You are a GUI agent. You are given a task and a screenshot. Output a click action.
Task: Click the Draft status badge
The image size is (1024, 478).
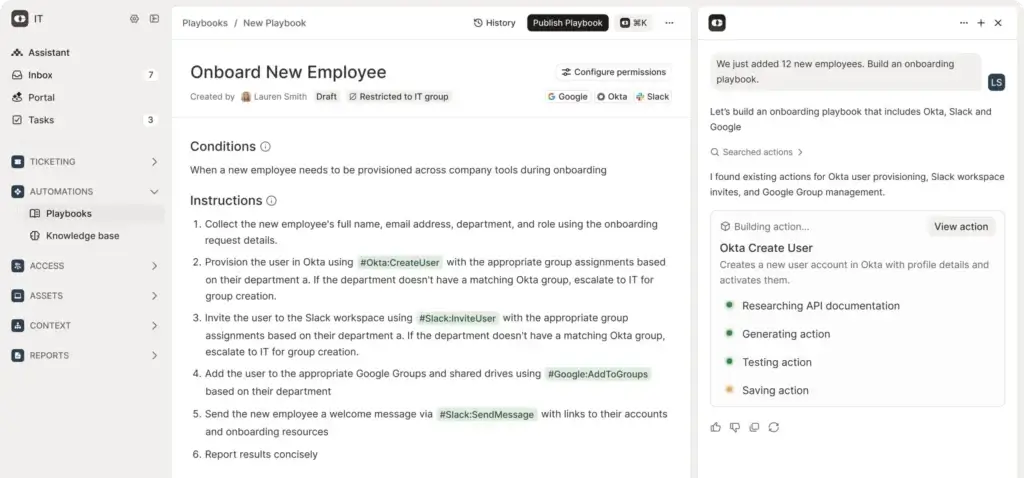coord(327,97)
